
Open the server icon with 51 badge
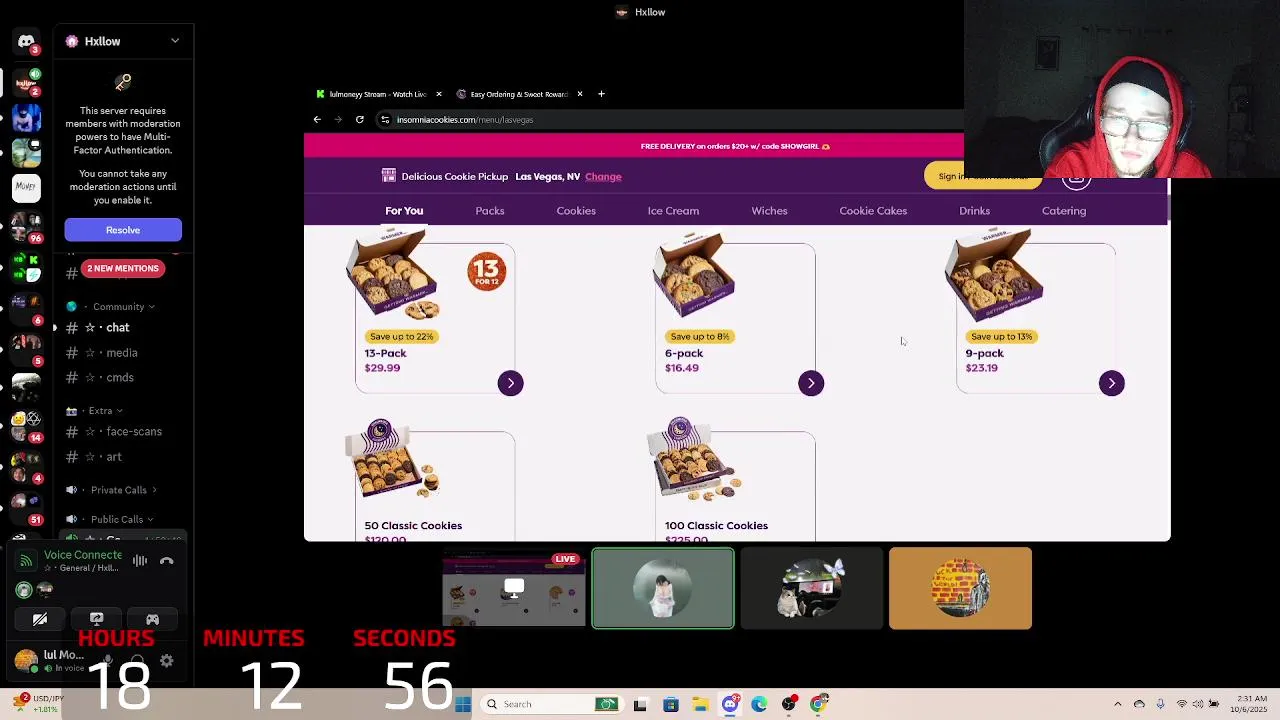coord(26,507)
